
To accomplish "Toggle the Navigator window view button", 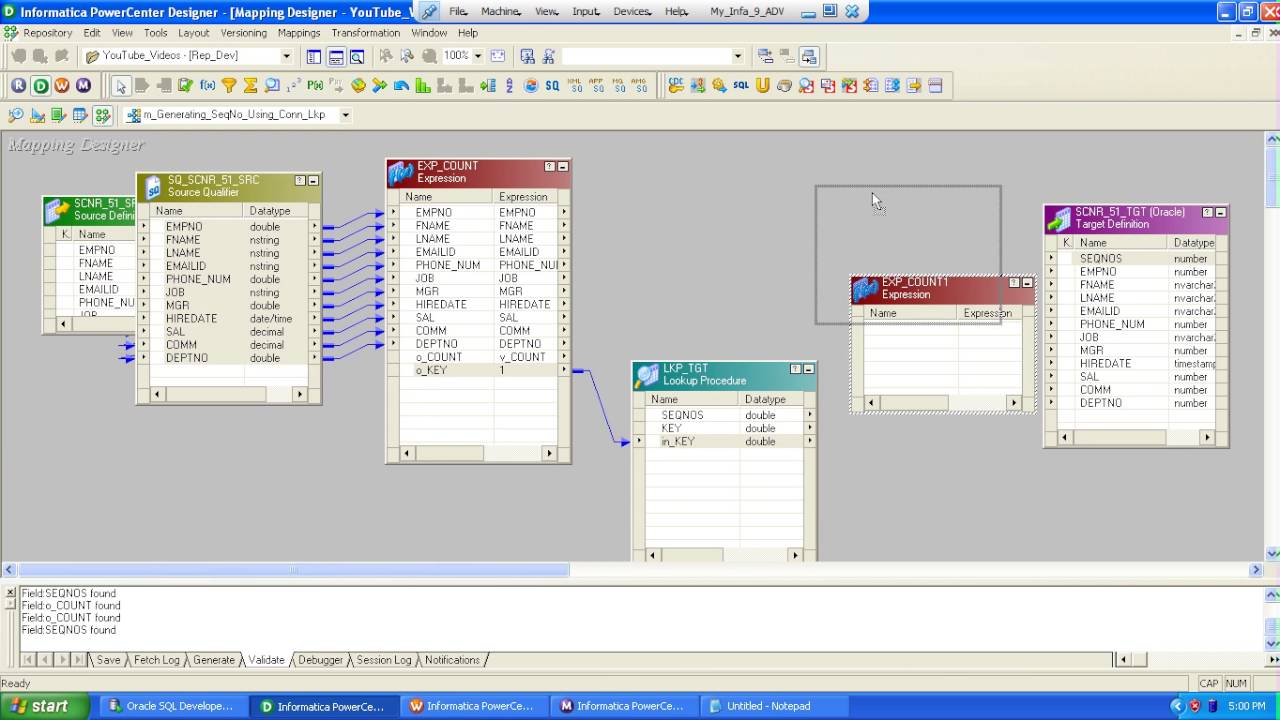I will tap(313, 56).
